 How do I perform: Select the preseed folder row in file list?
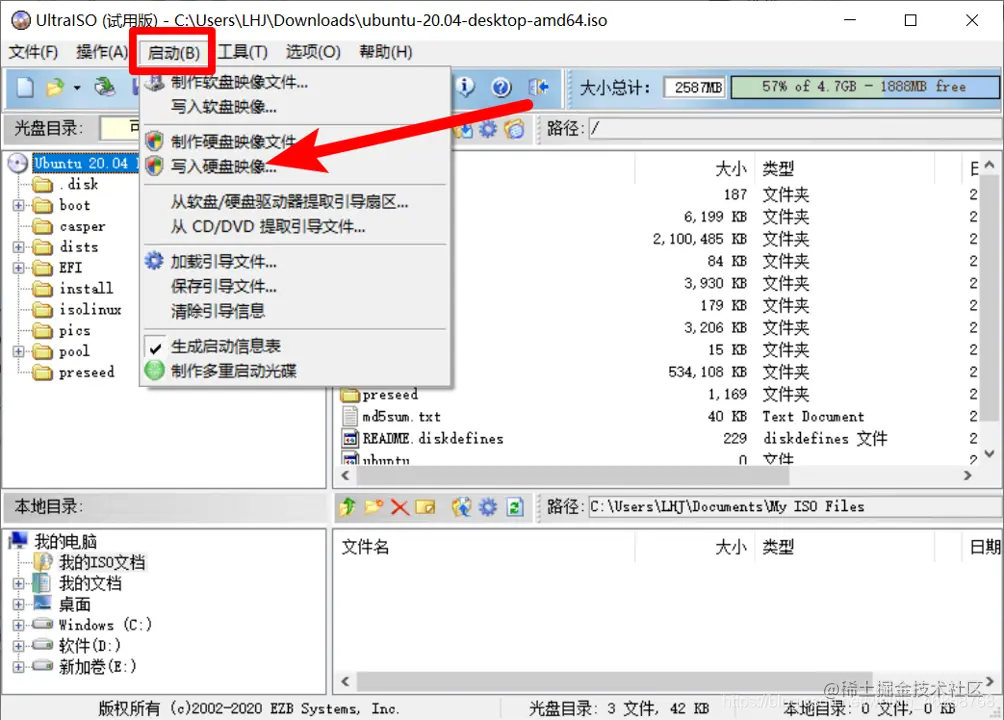390,395
